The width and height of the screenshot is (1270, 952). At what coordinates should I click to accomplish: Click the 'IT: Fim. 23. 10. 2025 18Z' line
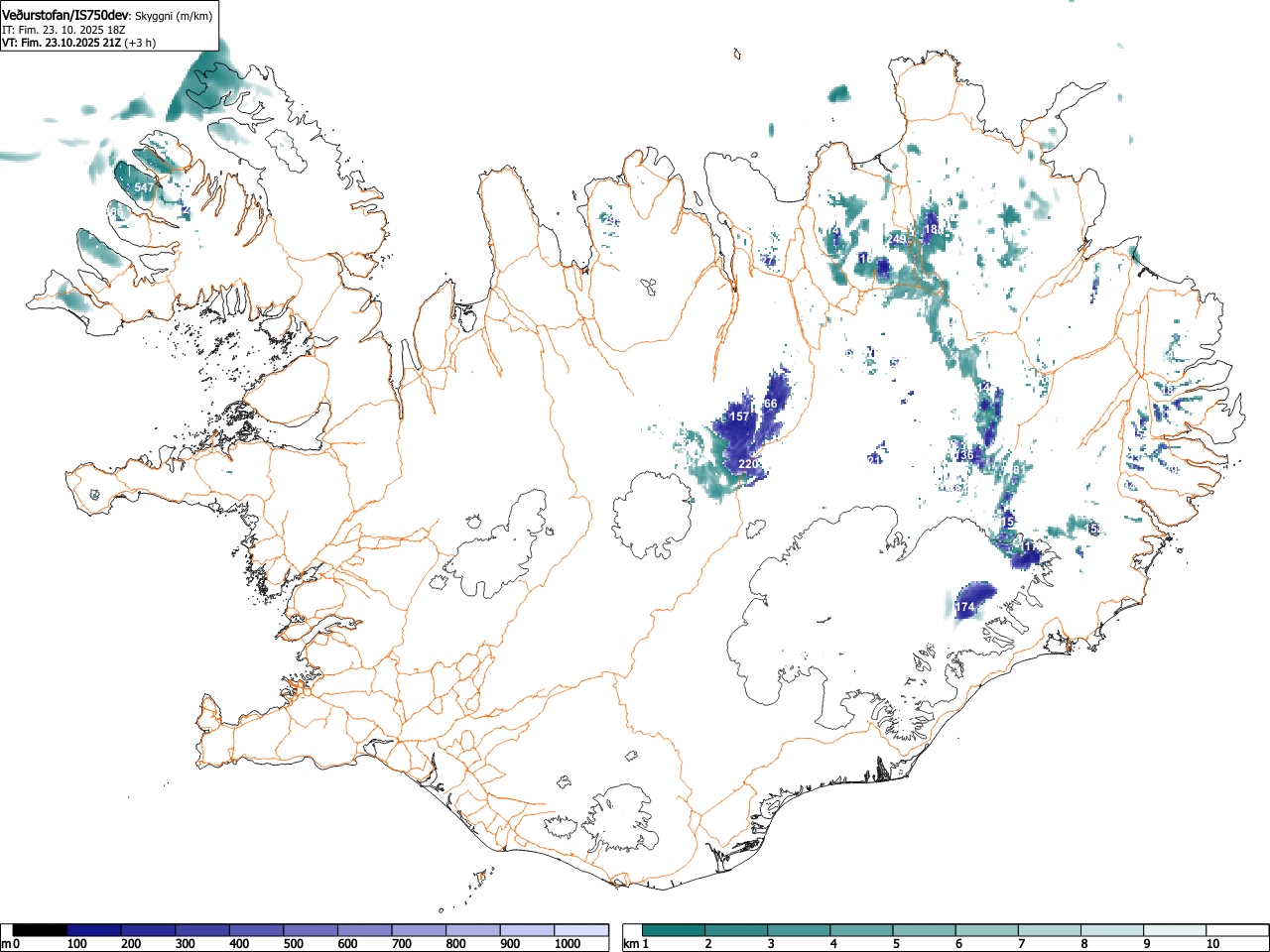pos(63,30)
